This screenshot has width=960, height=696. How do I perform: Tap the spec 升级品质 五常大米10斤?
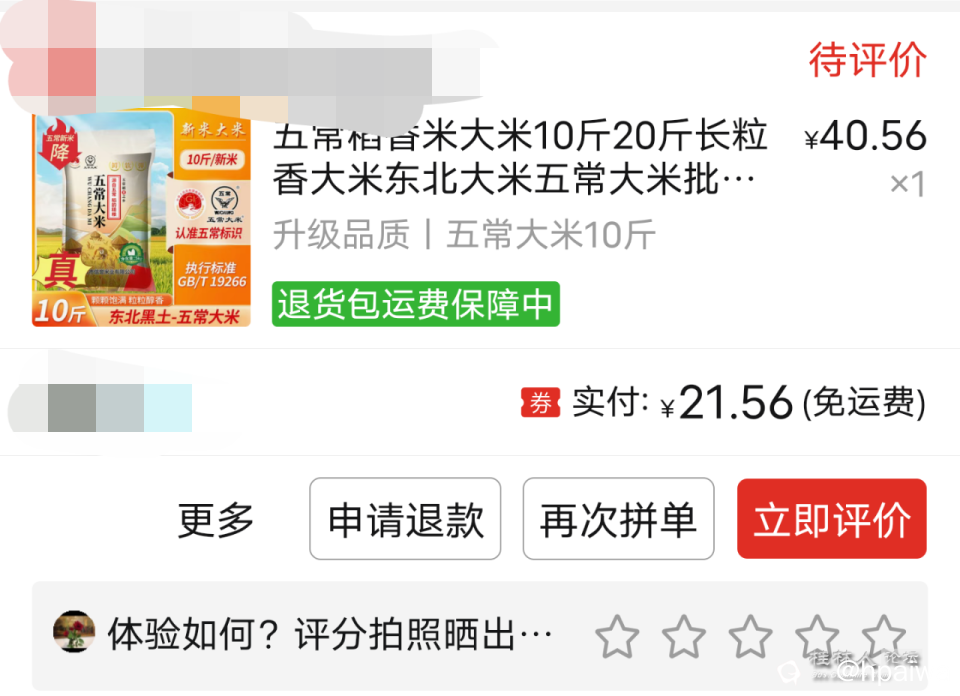464,234
